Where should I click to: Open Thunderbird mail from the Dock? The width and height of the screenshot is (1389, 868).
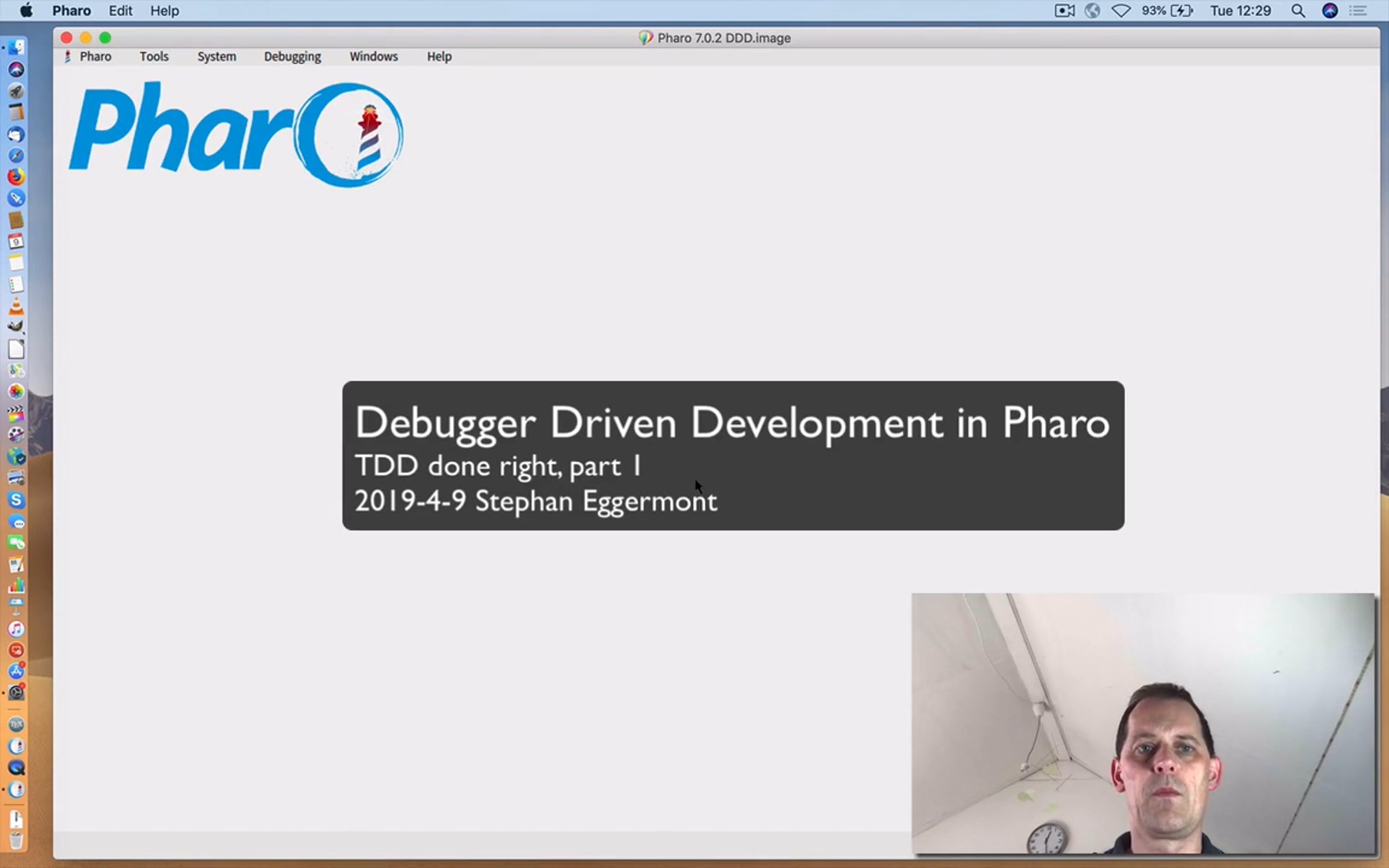(x=16, y=134)
